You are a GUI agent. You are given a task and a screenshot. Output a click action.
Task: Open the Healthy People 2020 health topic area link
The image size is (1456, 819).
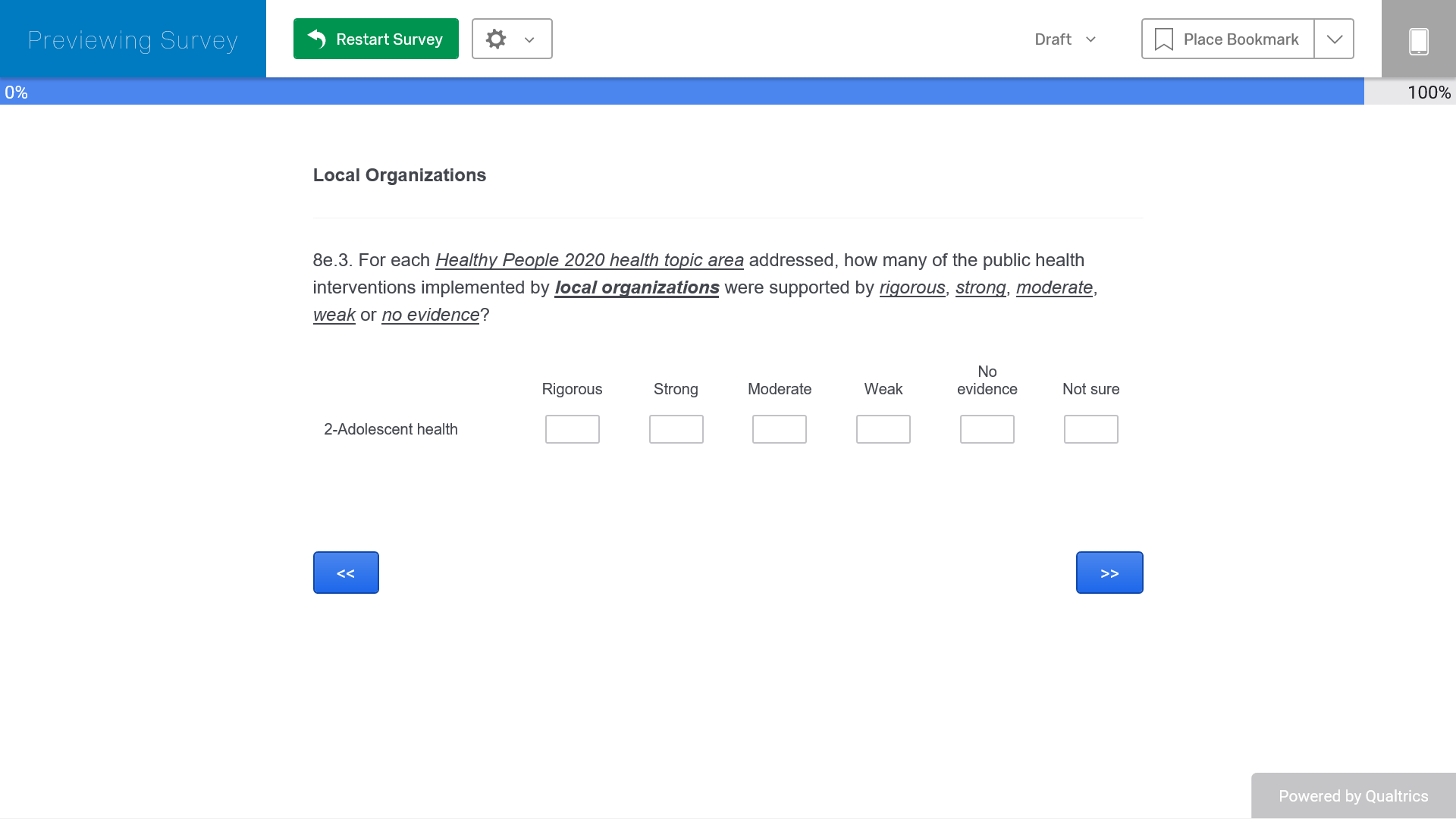pyautogui.click(x=589, y=260)
